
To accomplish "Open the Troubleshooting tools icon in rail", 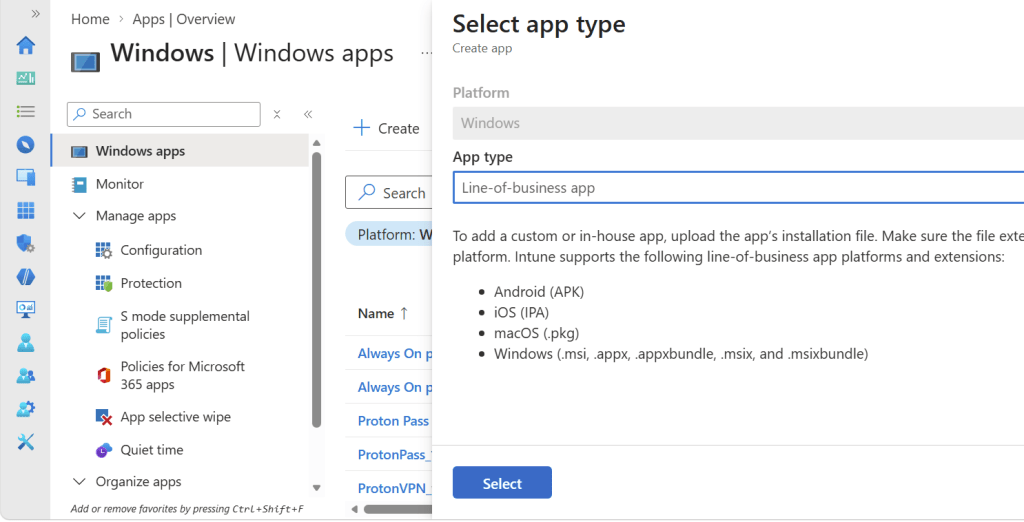I will click(25, 442).
